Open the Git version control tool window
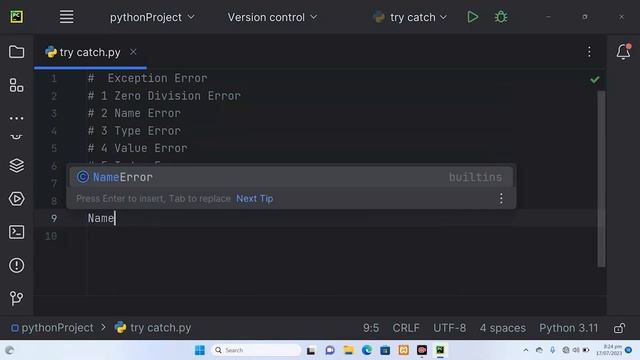Screen dimensions: 640x360 (x=16, y=298)
